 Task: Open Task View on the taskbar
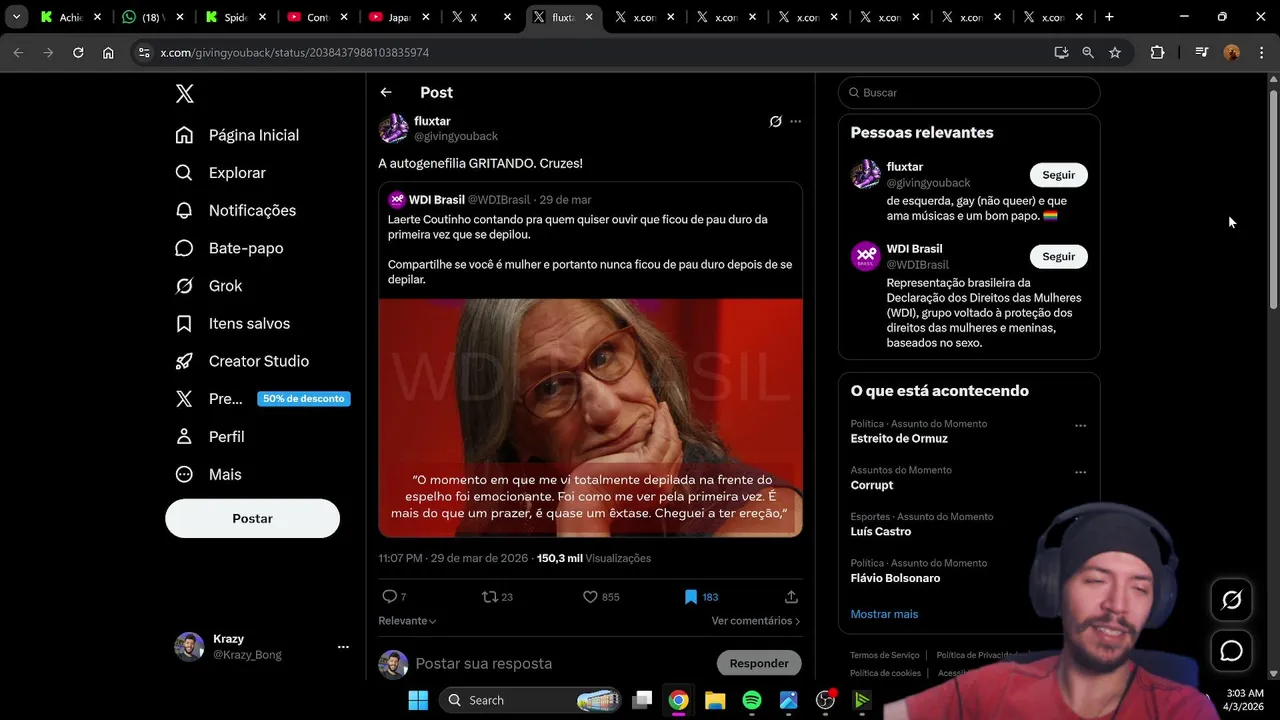pyautogui.click(x=642, y=700)
